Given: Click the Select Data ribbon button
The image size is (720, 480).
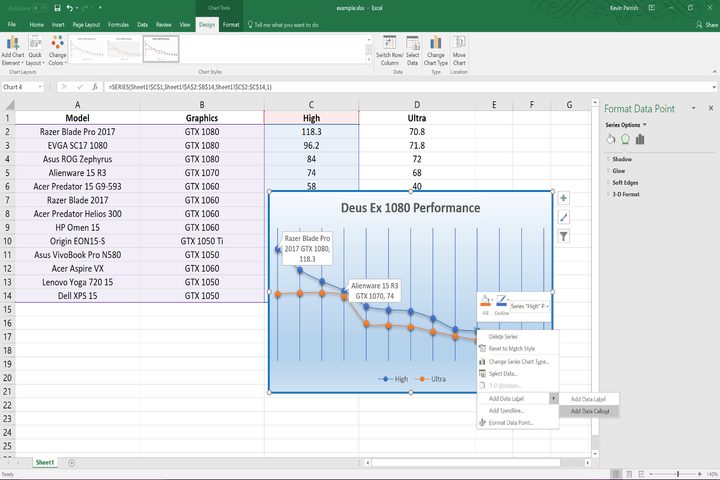Looking at the screenshot, I should pos(412,51).
